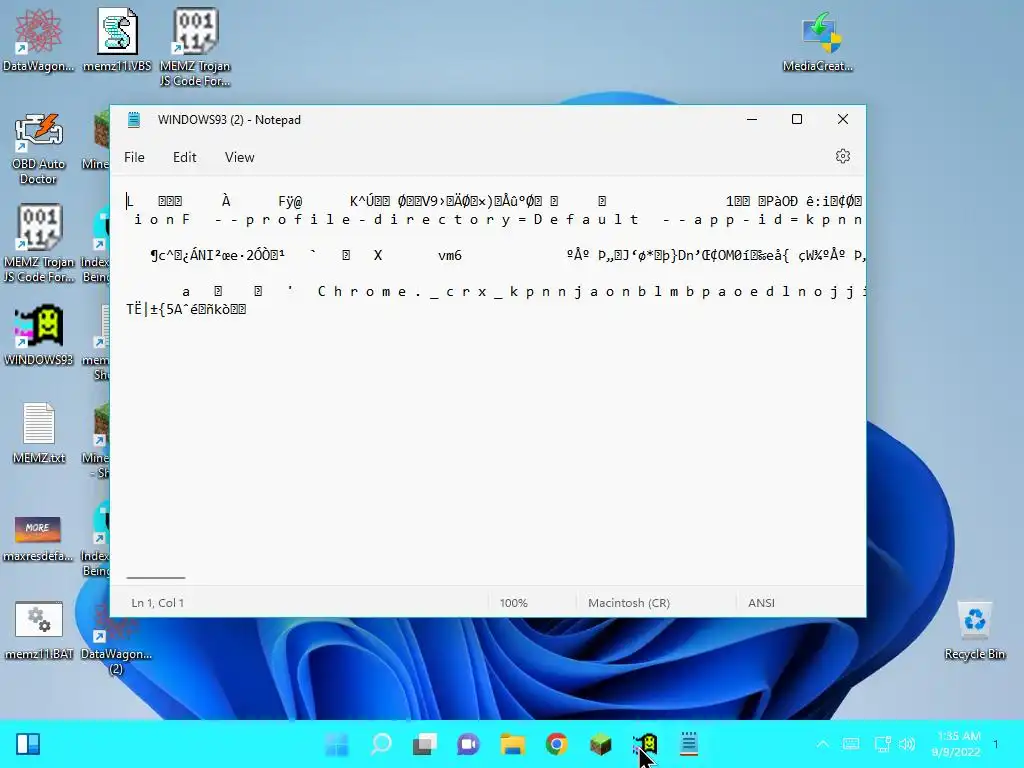1024x768 pixels.
Task: Open the Widgets panel from taskbar
Action: click(28, 744)
